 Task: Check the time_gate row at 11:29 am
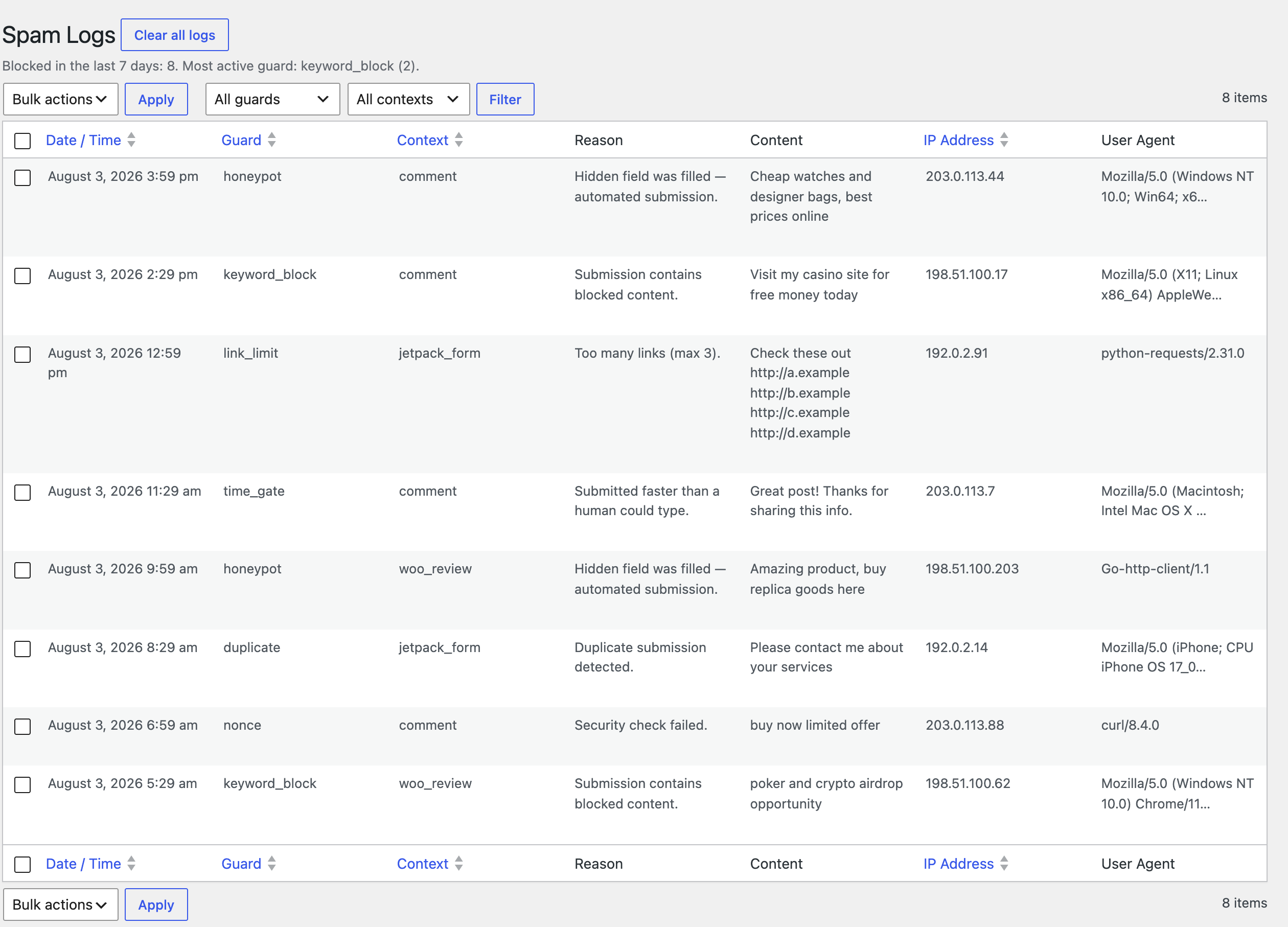[x=22, y=492]
